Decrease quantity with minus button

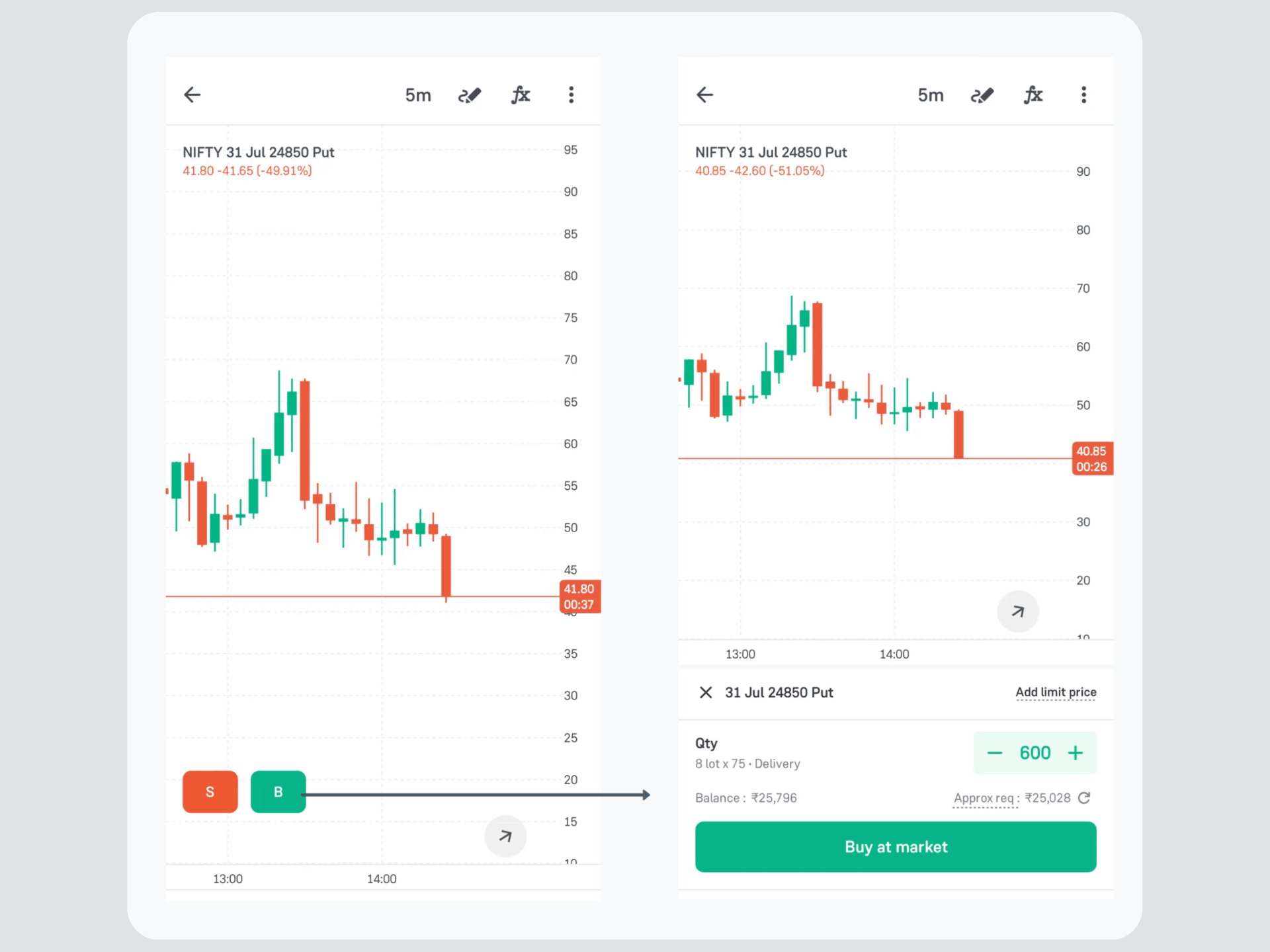pyautogui.click(x=995, y=752)
